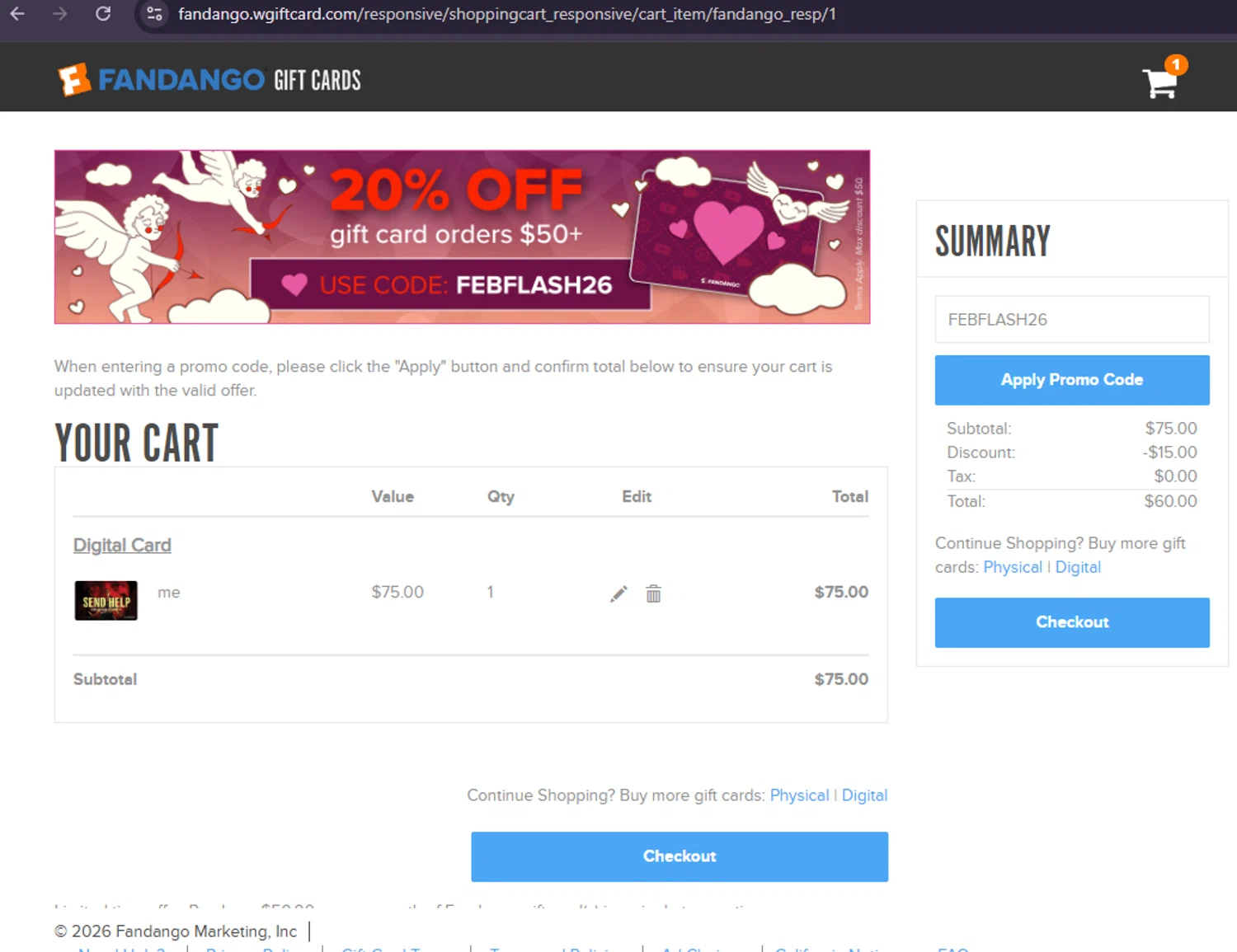
Task: Click the quantity value 1
Action: 490,592
